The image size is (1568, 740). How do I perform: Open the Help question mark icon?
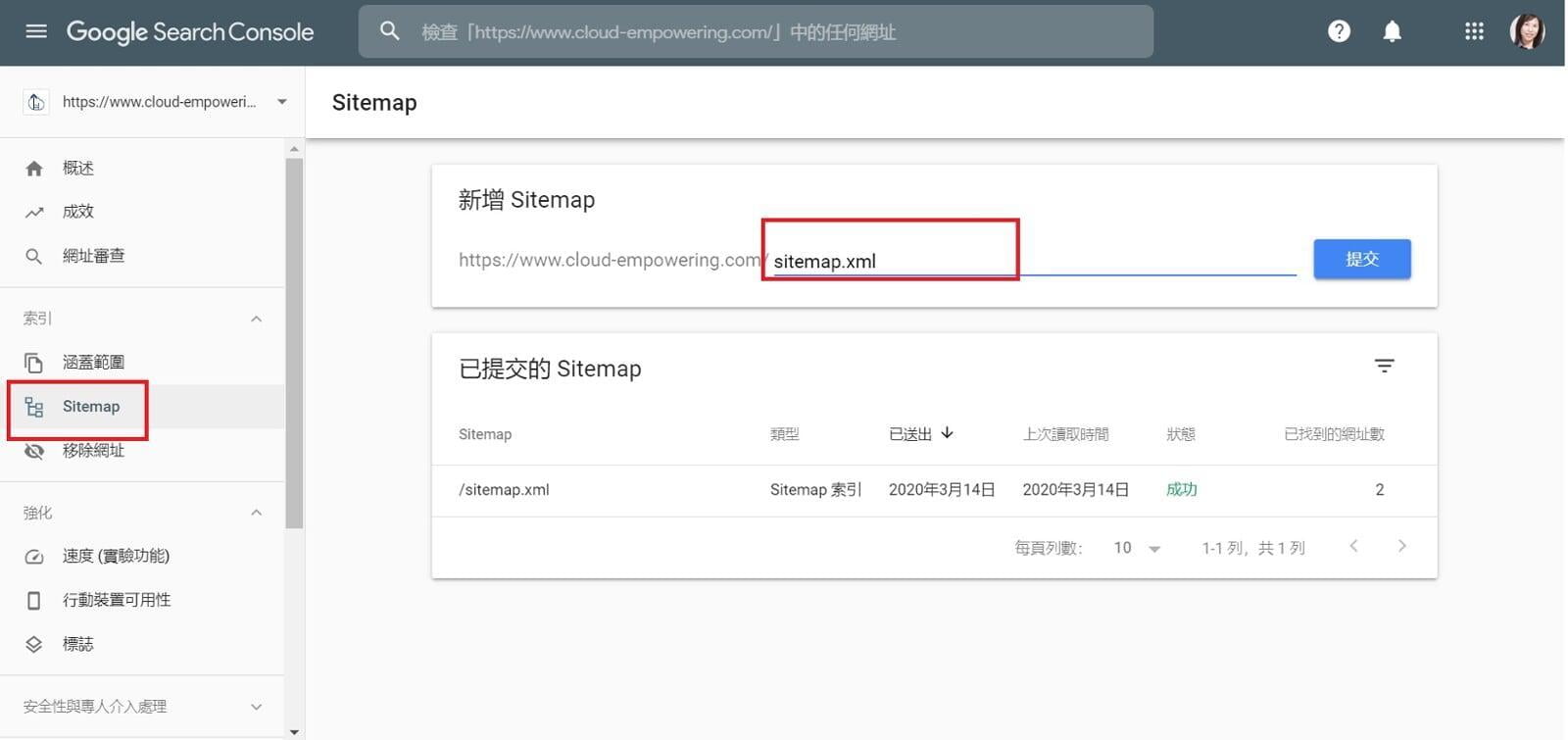1339,31
